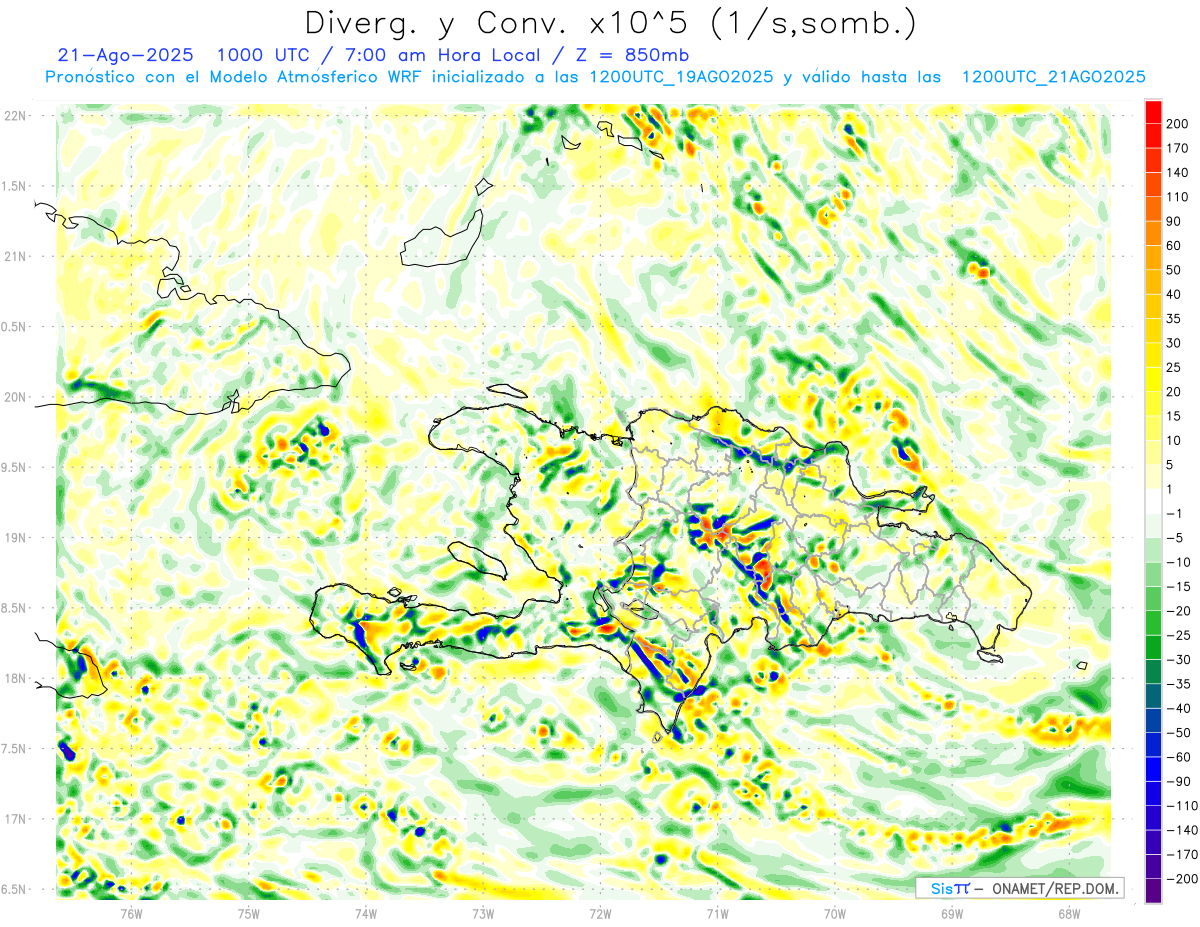
Task: Click the colorbar's positive '60' label
Action: pyautogui.click(x=1175, y=246)
